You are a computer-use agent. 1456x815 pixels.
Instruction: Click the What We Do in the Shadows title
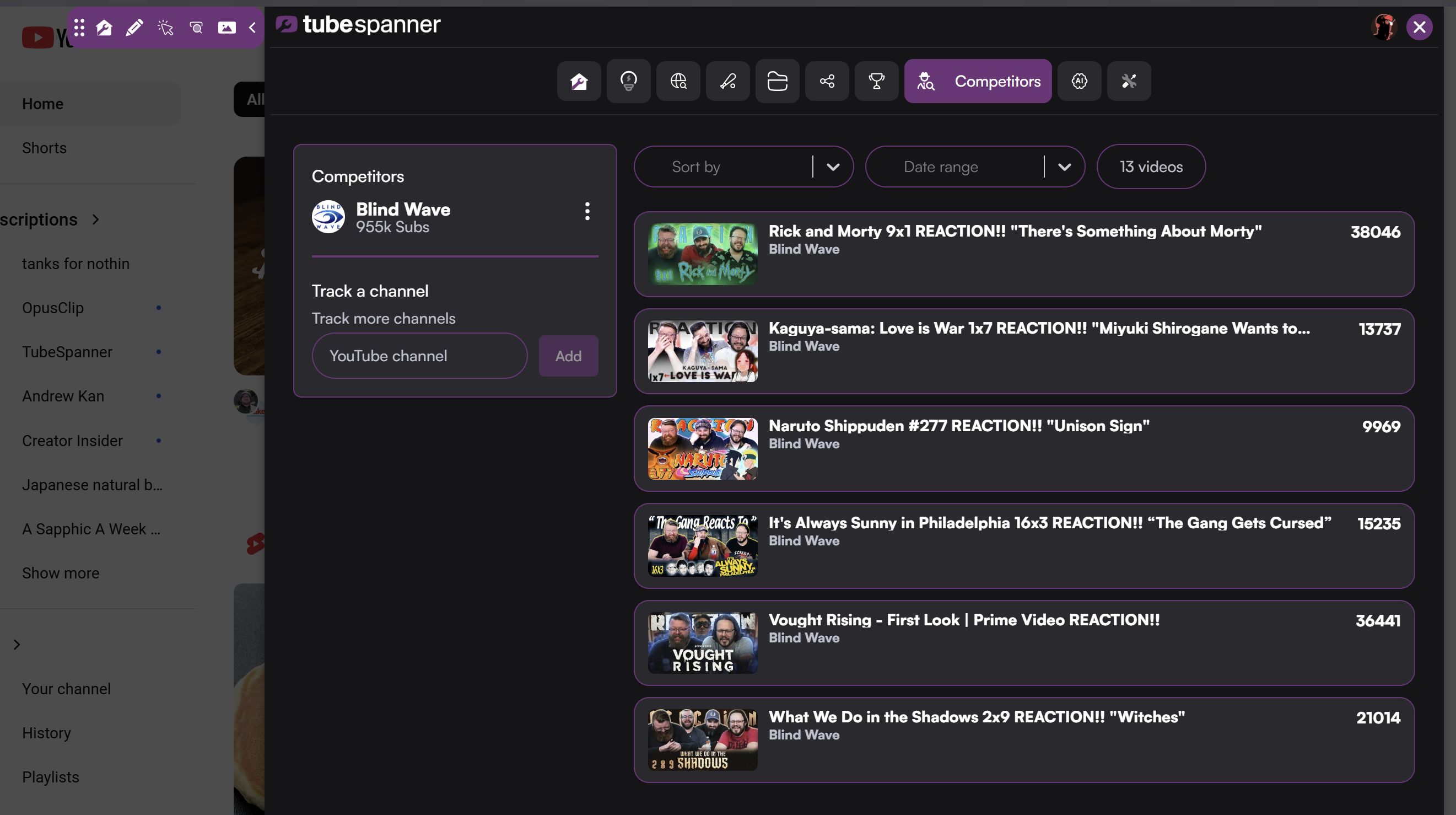[x=977, y=717]
